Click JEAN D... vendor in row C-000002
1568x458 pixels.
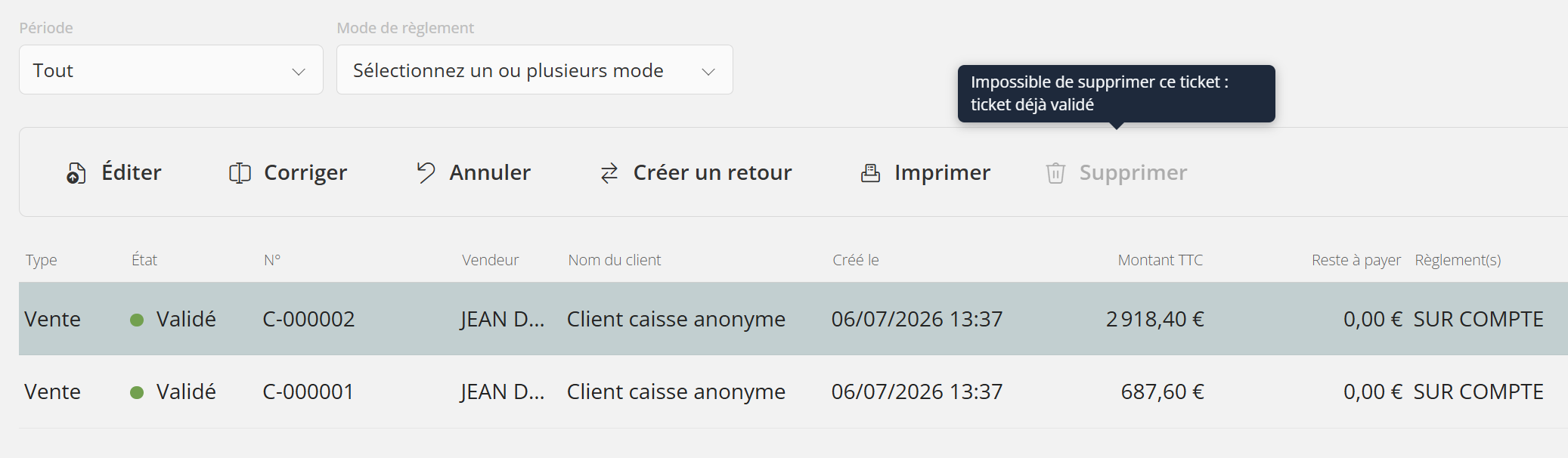coord(502,319)
